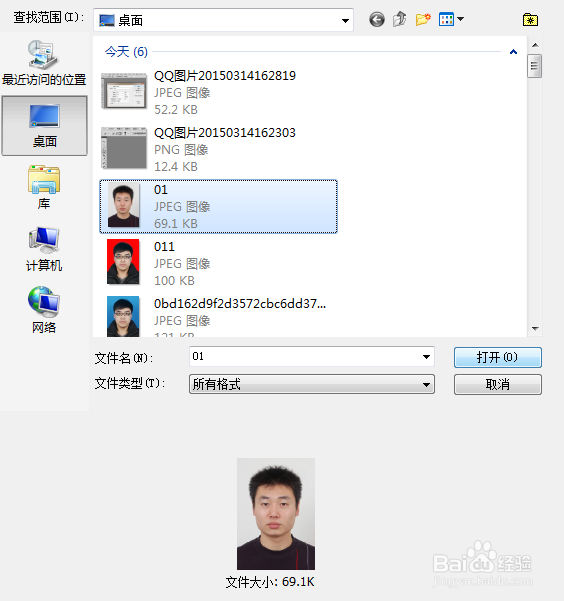Click the 文件大小: 69.1K label
Viewport: 564px width, 601px height.
[x=270, y=582]
